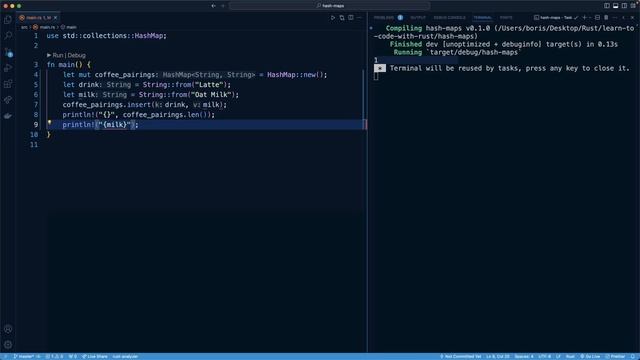Switch to the Ports tab
Screen dimensions: 640x360
(506, 18)
